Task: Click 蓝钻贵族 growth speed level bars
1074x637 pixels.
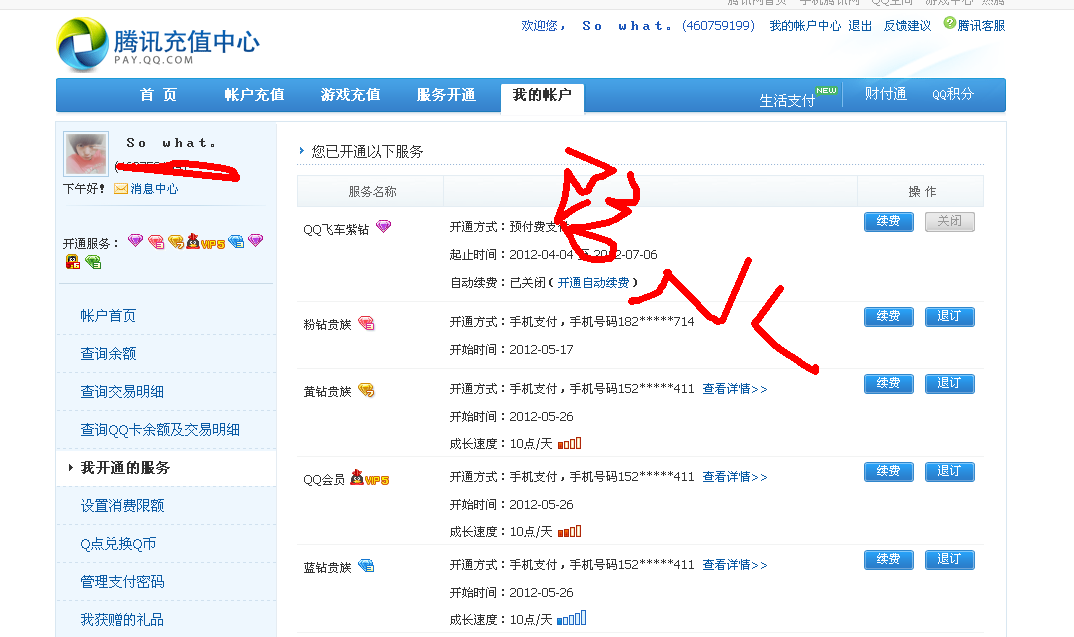Action: [x=571, y=619]
